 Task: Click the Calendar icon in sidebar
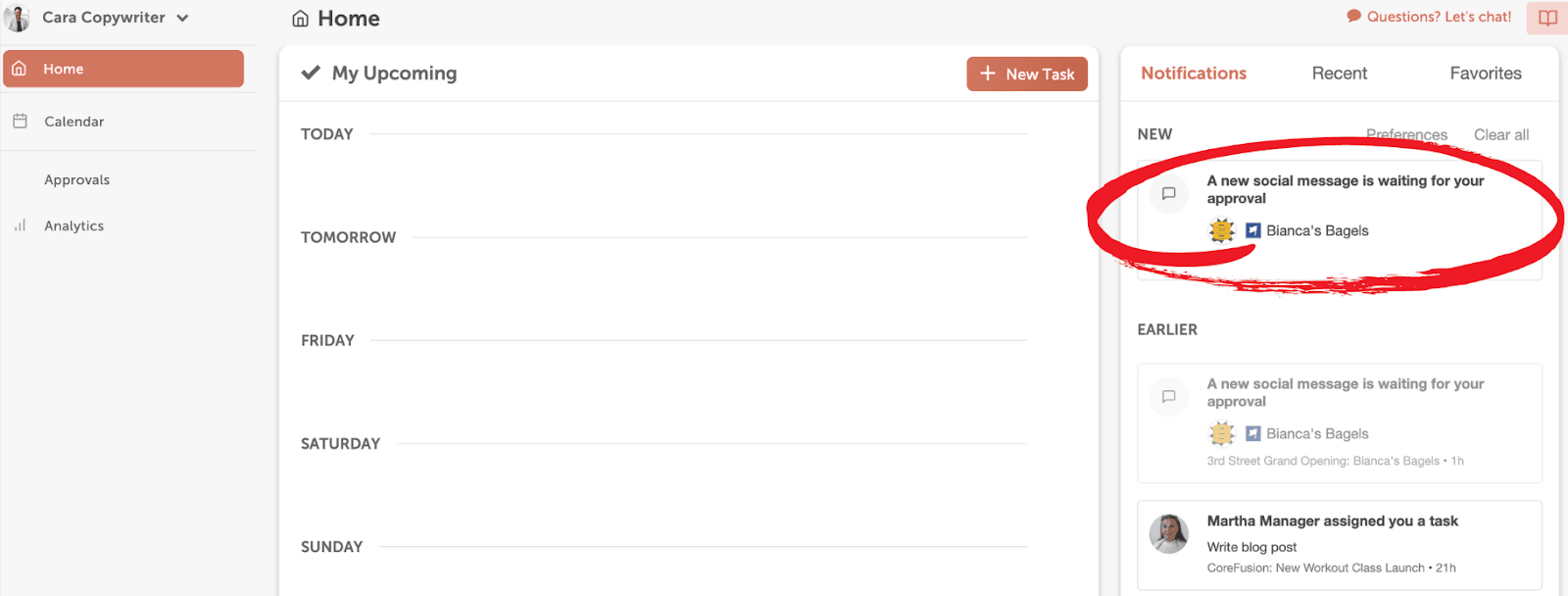tap(20, 122)
